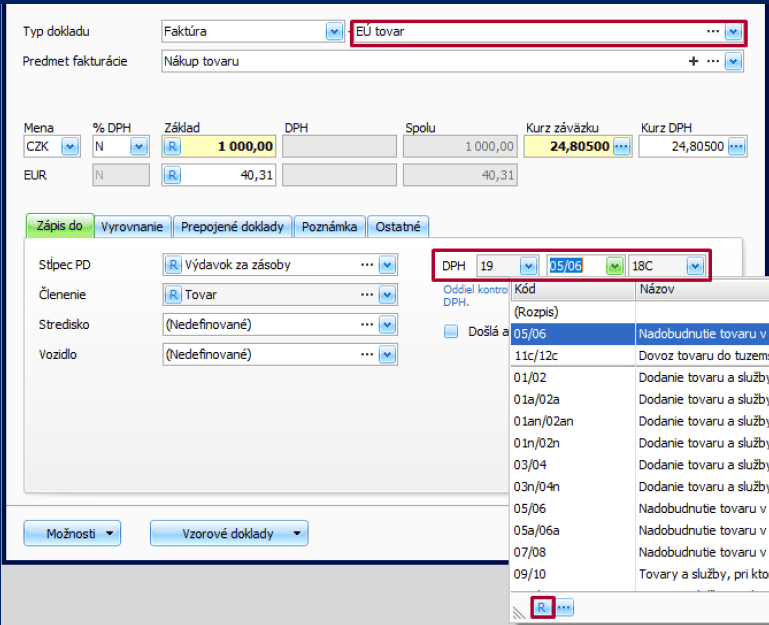Open the CZK currency dropdown
769x625 pixels.
point(69,146)
